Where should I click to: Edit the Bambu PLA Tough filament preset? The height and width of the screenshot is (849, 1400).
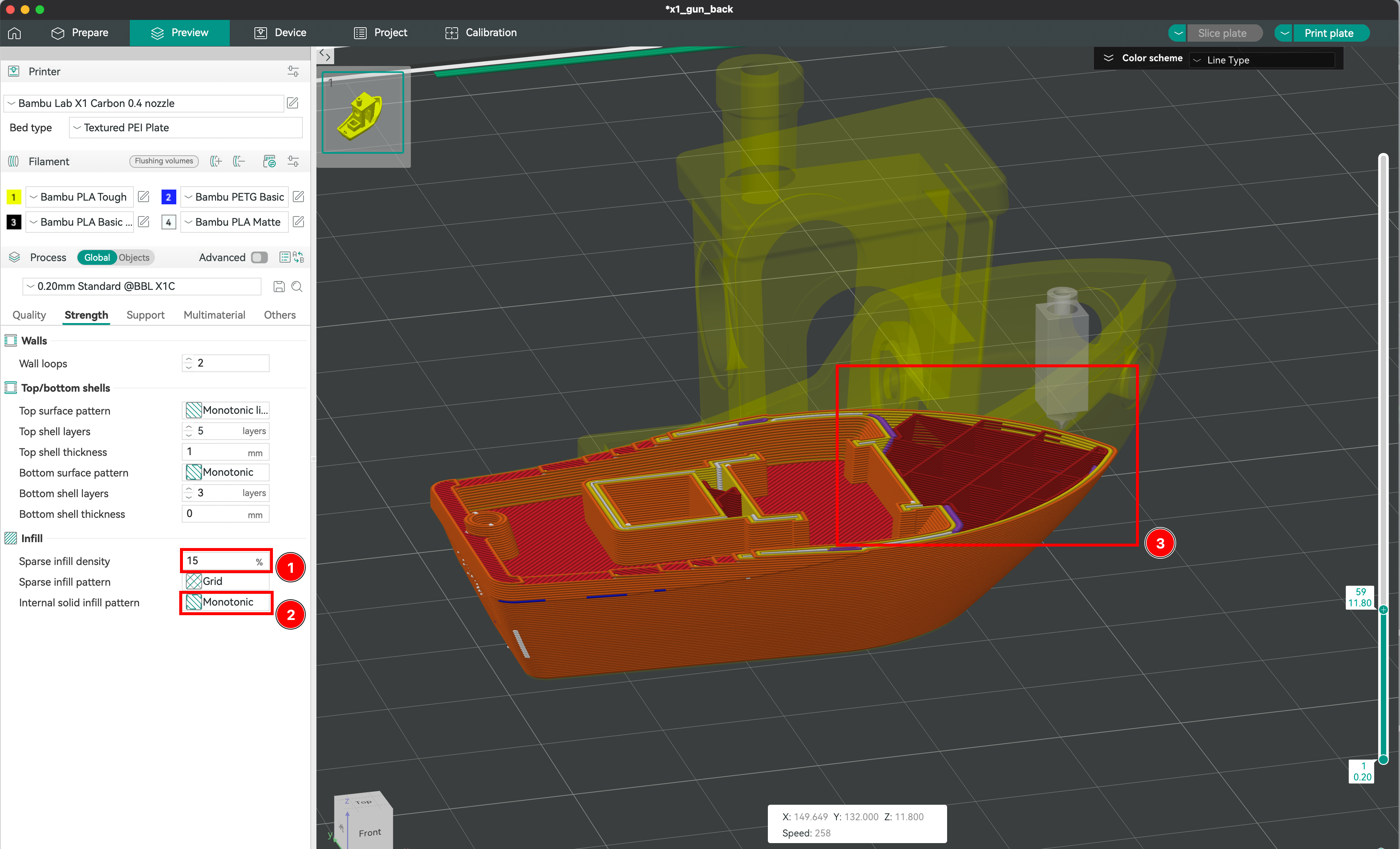click(x=144, y=197)
